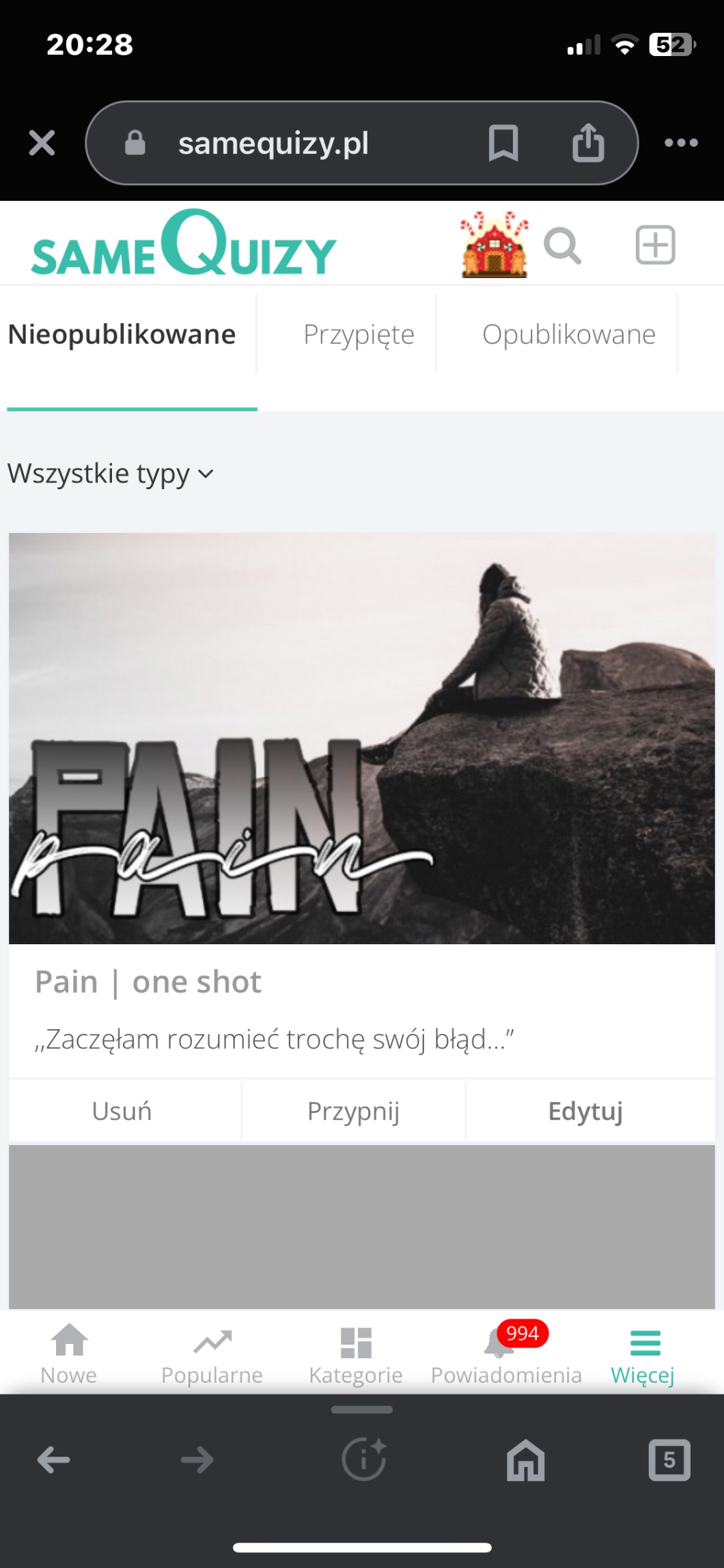Switch to the Przypięte tab
This screenshot has width=724, height=1568.
(359, 335)
